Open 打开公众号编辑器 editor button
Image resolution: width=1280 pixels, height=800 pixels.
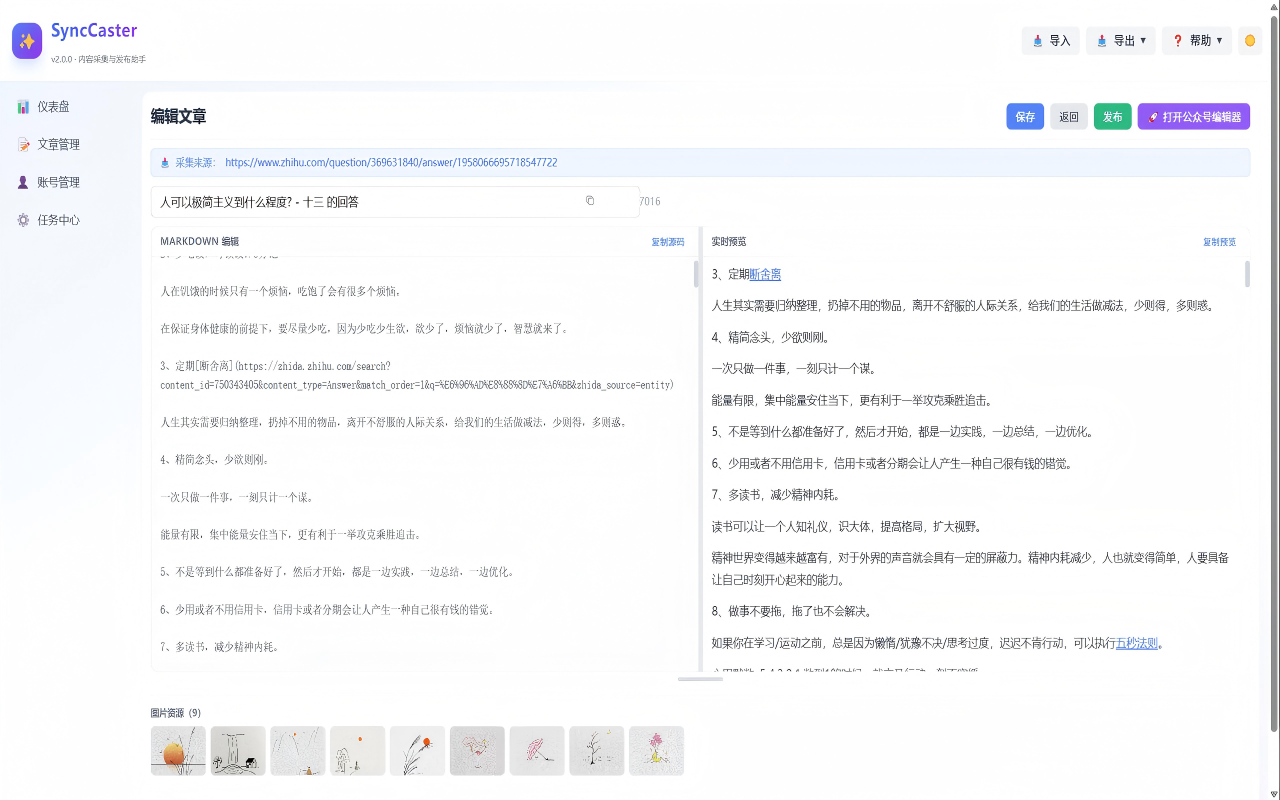[x=1193, y=117]
